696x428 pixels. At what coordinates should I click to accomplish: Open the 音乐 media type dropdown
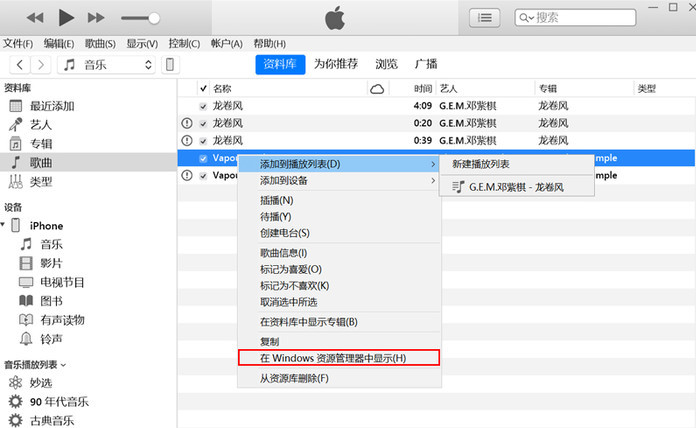[x=107, y=65]
